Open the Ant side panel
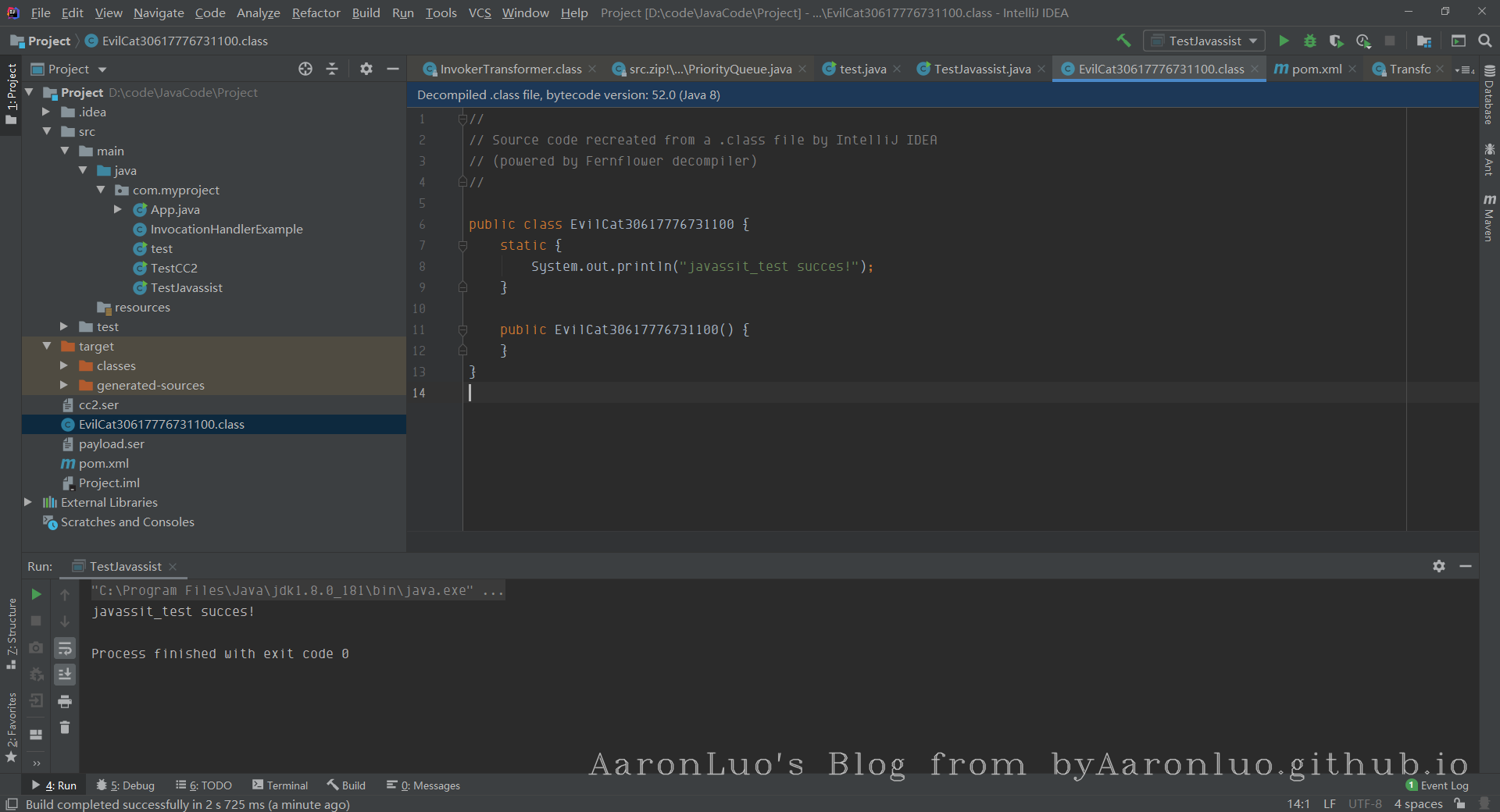This screenshot has height=812, width=1500. click(x=1489, y=159)
